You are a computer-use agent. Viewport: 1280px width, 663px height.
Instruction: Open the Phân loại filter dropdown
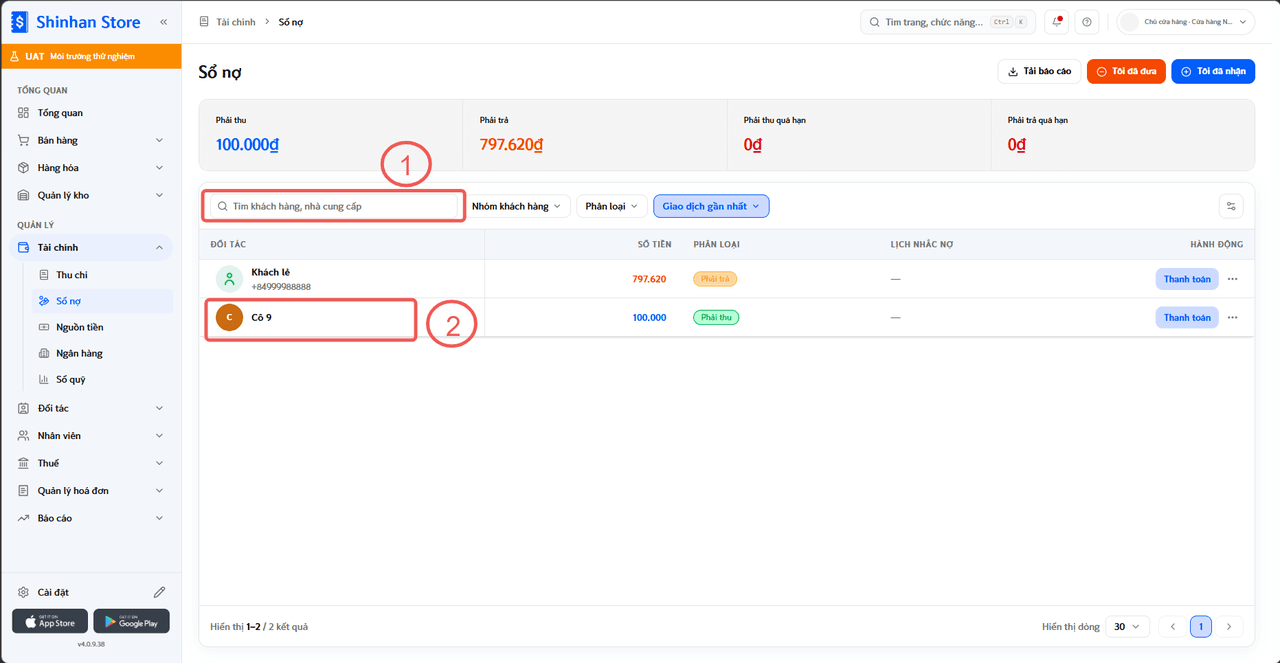click(611, 206)
